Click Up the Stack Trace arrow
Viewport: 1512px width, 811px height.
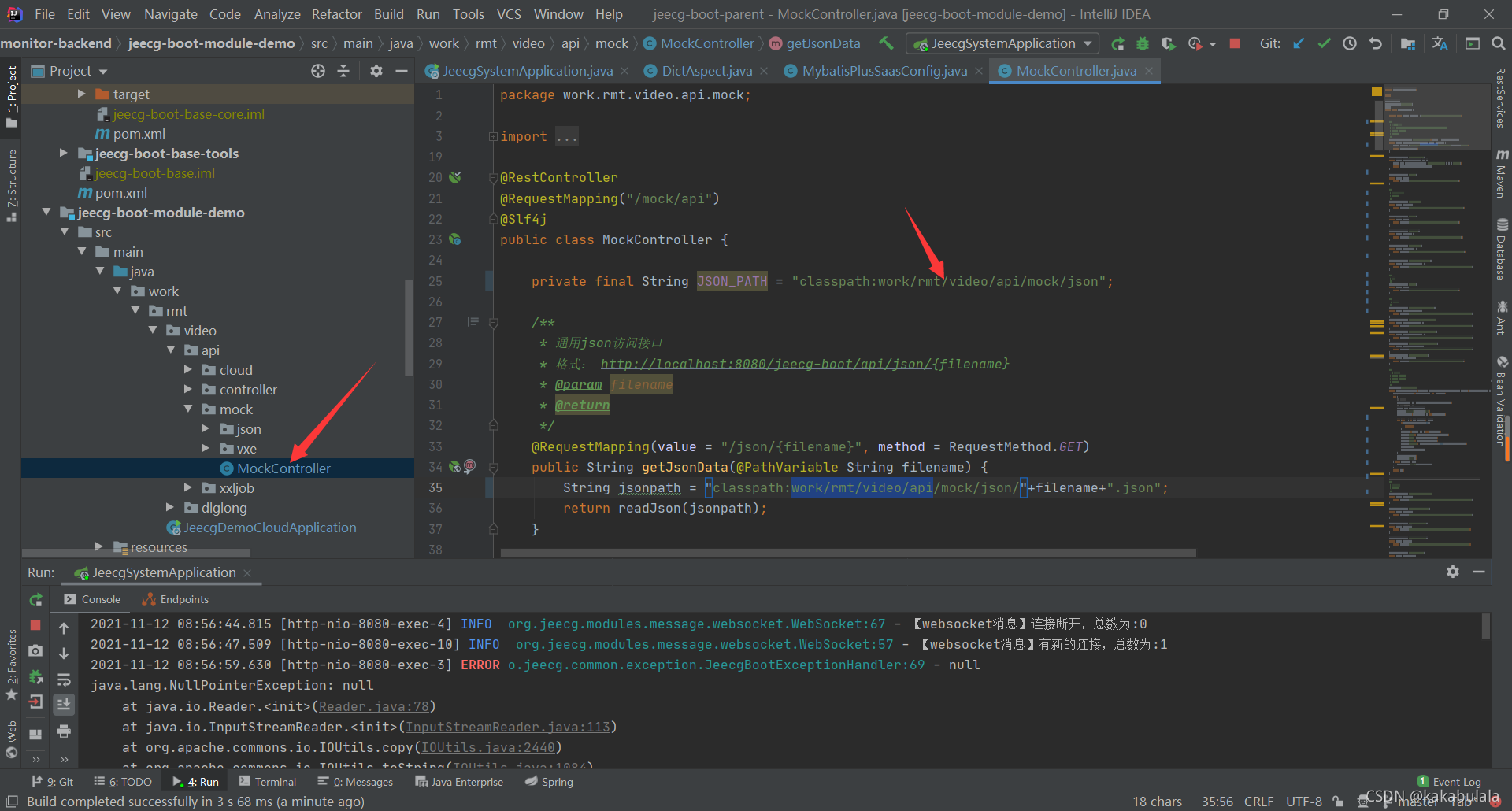click(64, 628)
